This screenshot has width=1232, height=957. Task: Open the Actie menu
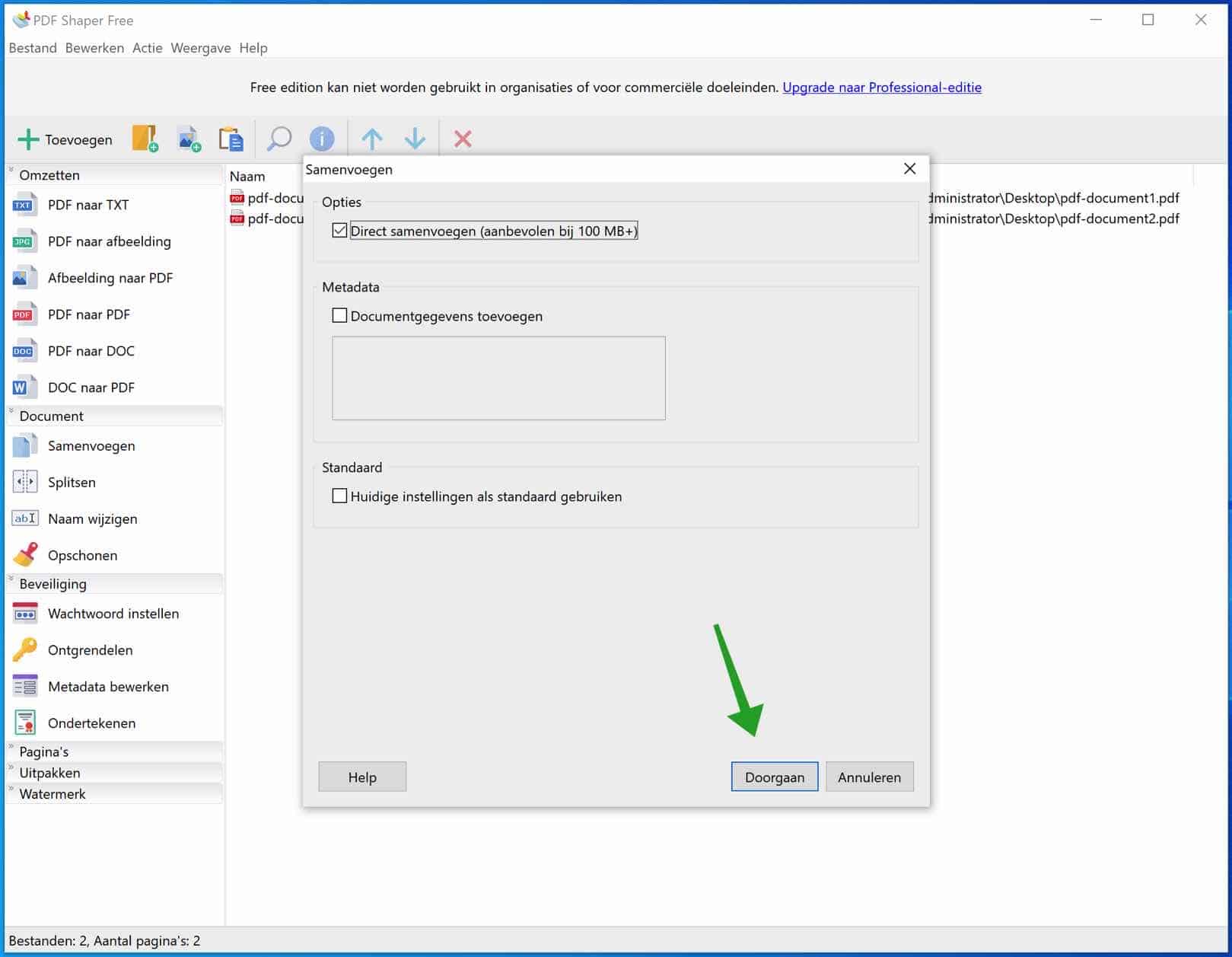tap(147, 48)
